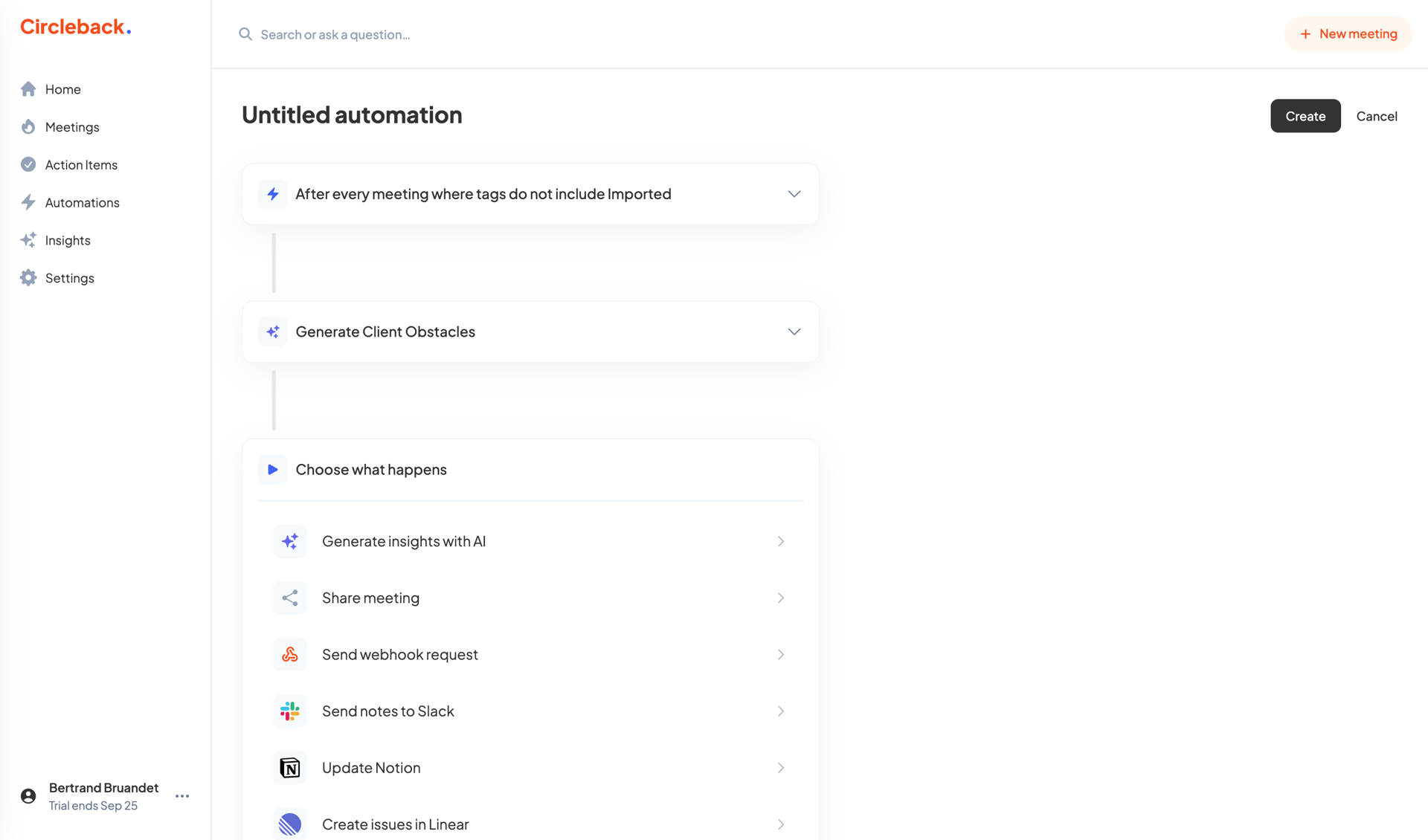Start a New meeting
The width and height of the screenshot is (1428, 840).
[x=1348, y=33]
